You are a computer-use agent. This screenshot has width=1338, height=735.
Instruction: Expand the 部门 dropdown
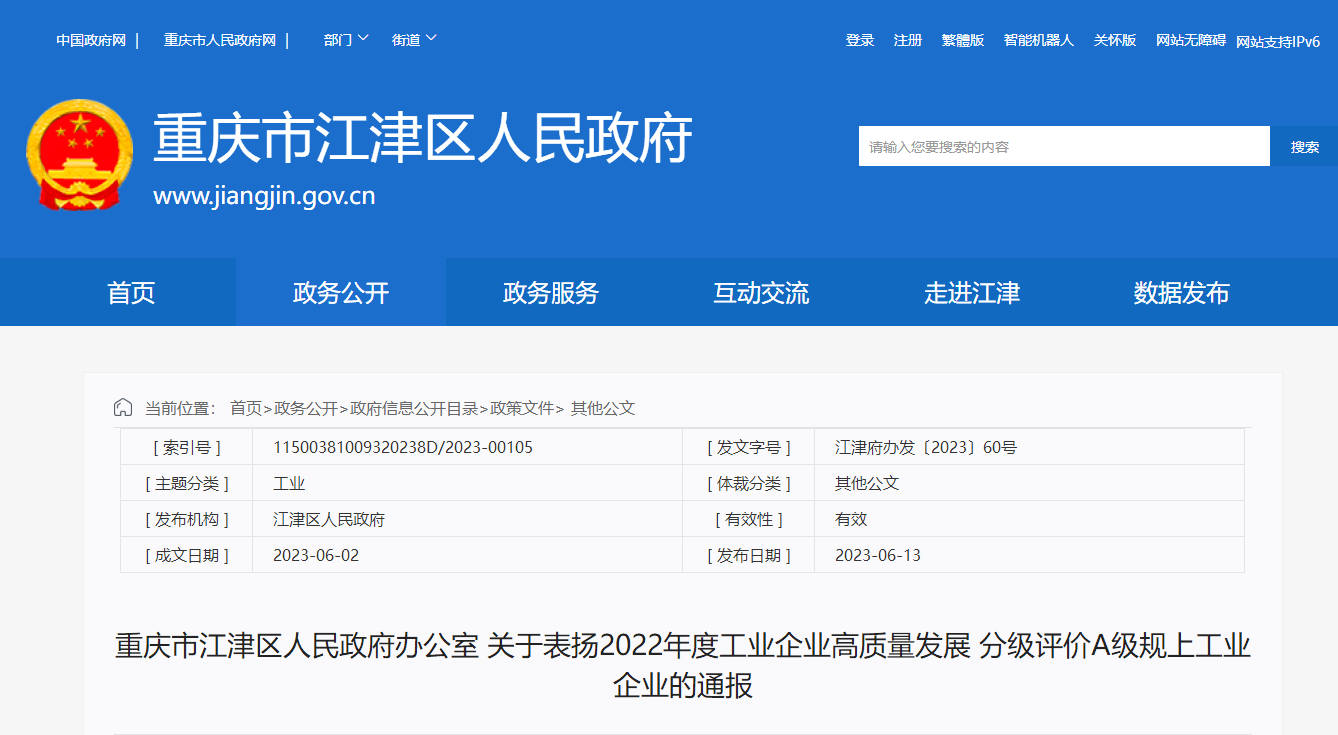tap(346, 40)
